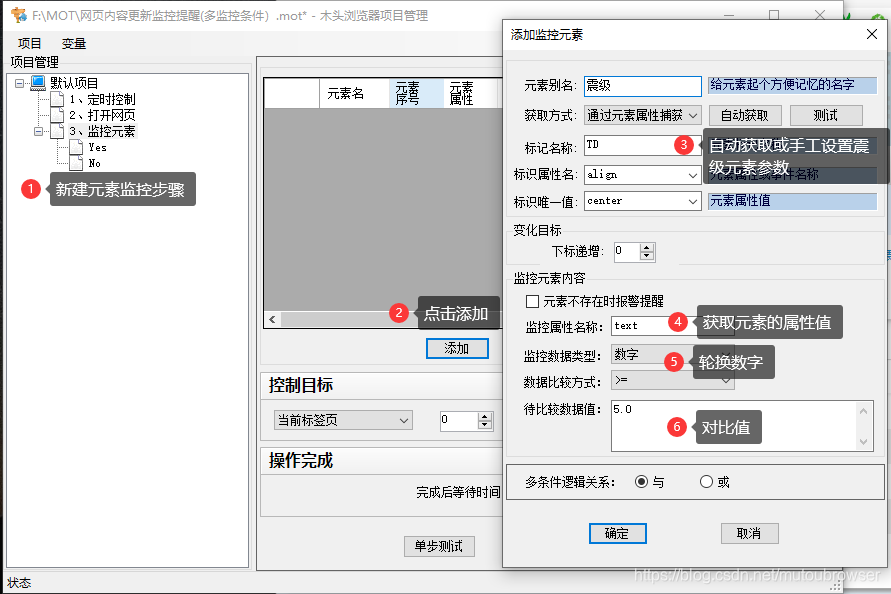Image resolution: width=891 pixels, height=594 pixels.
Task: Decrease the 控制目标 spinner value
Action: [x=485, y=425]
